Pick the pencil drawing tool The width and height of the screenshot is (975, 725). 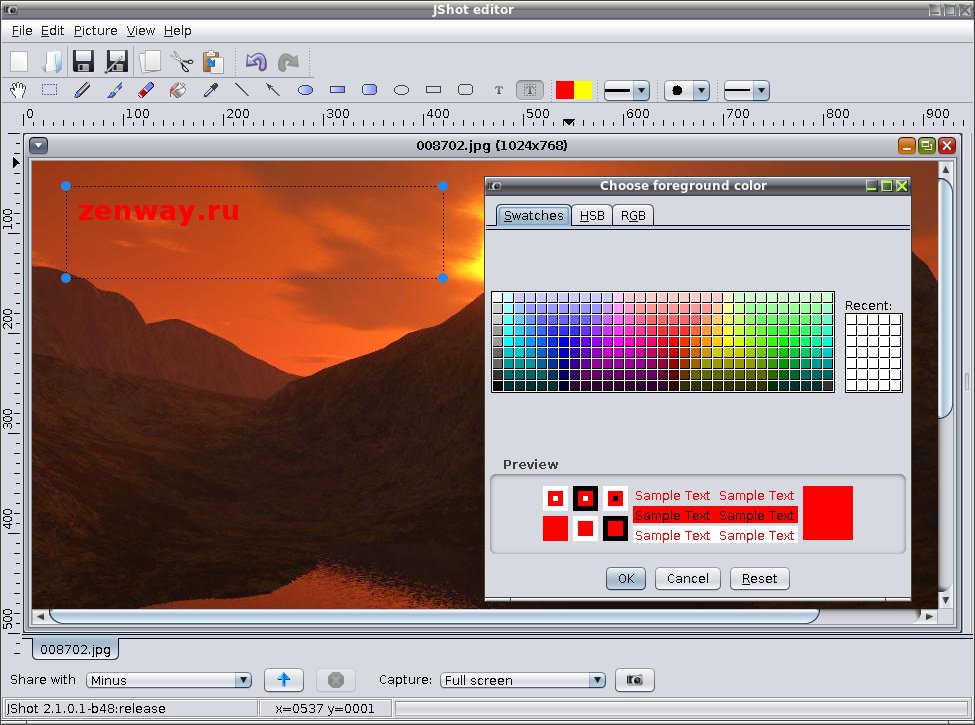[x=82, y=90]
